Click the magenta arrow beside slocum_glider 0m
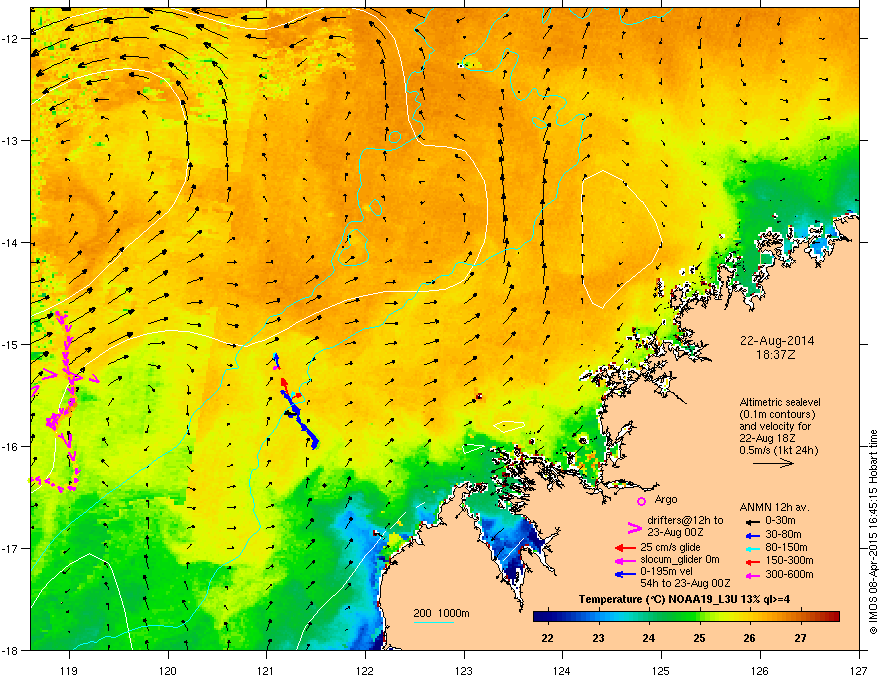 pos(625,561)
